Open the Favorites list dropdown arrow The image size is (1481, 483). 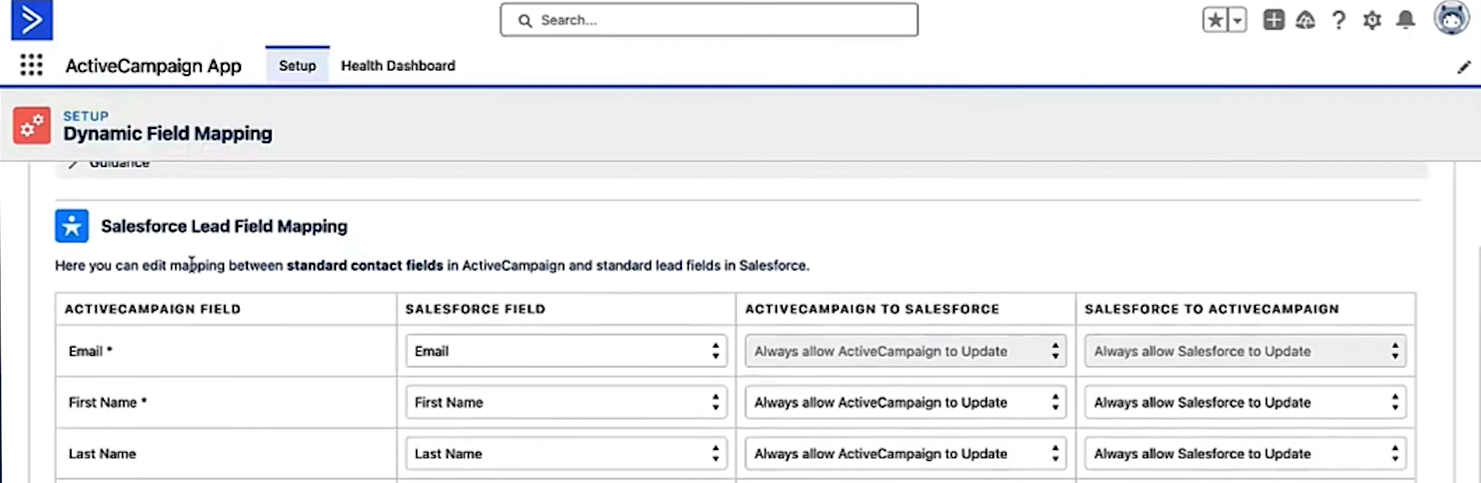pos(1237,20)
